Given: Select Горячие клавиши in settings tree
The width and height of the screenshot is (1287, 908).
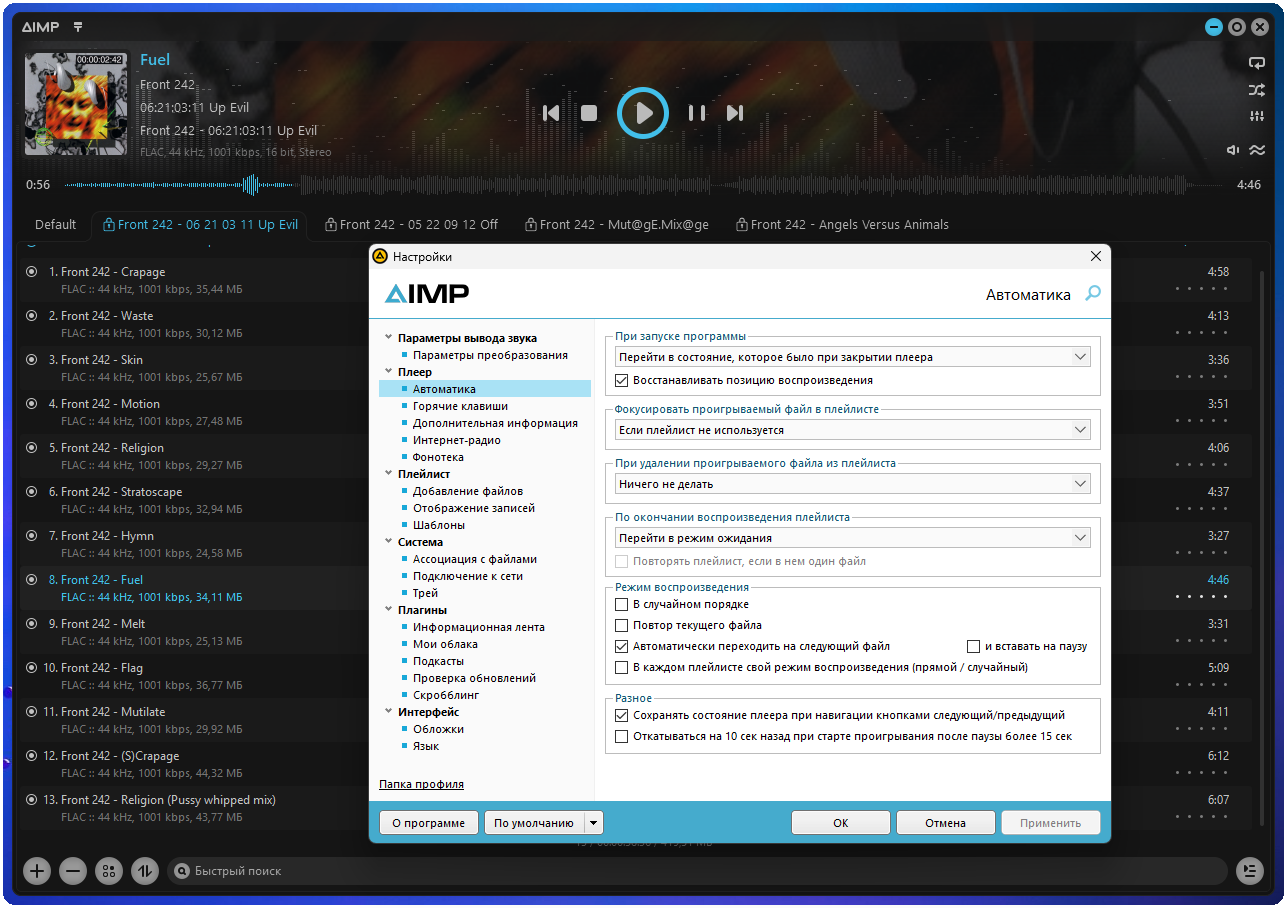Looking at the screenshot, I should coord(460,406).
